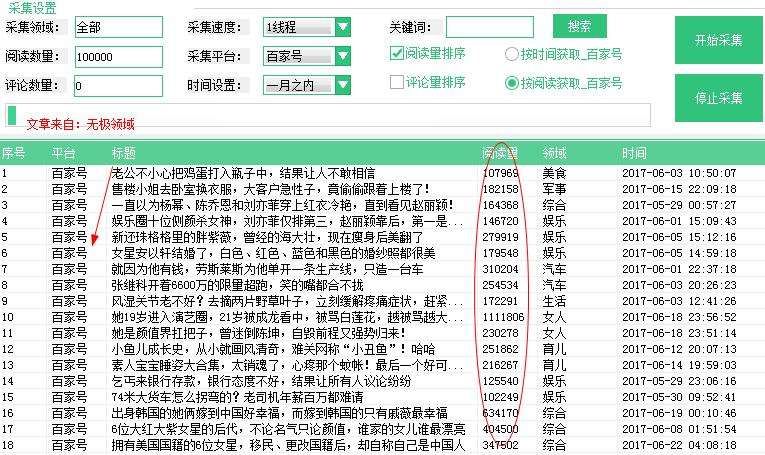Select row titled 出身韩国的她俩嫁到中国好幸福
The width and height of the screenshot is (765, 455).
pyautogui.click(x=382, y=413)
